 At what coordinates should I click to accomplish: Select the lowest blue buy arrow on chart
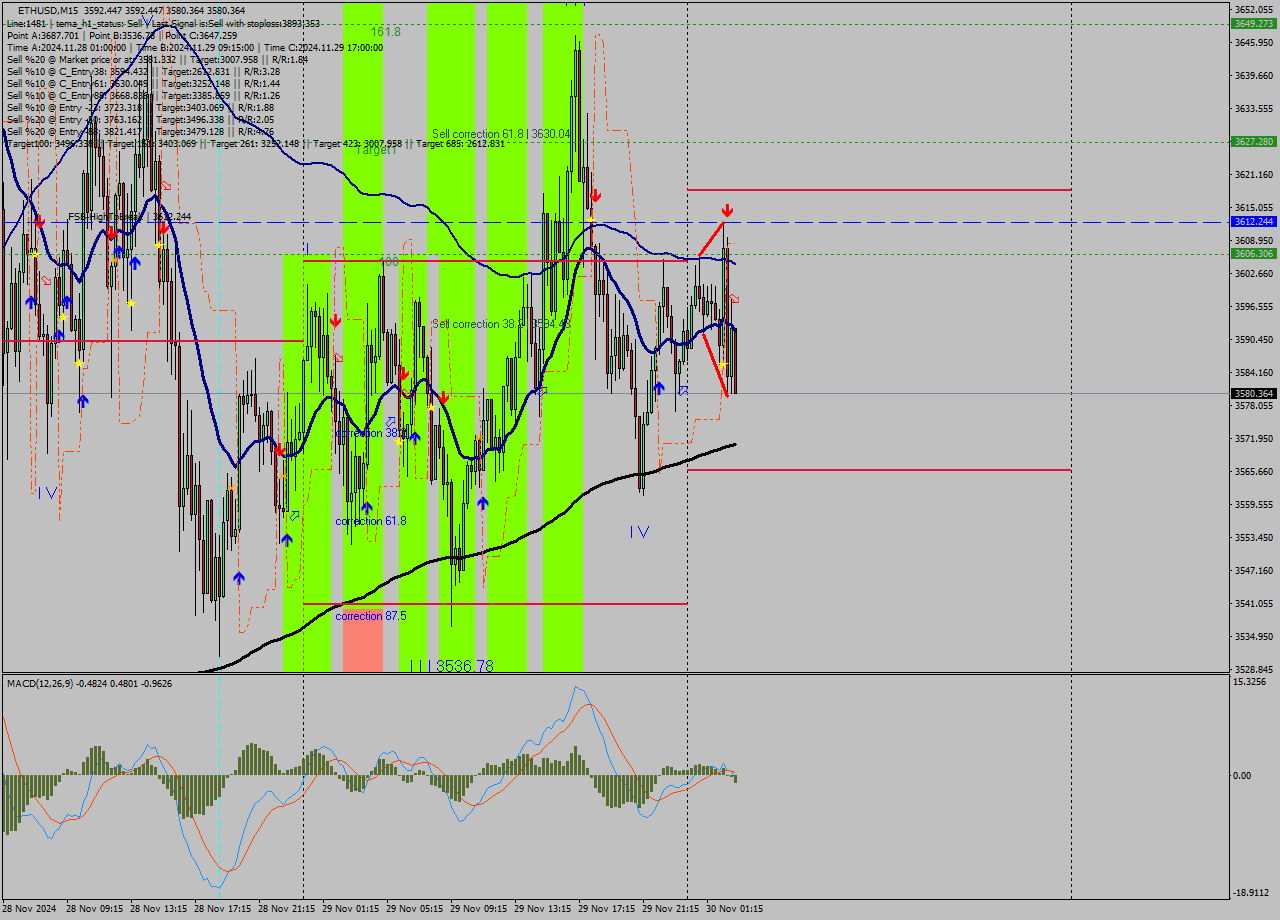[x=239, y=578]
